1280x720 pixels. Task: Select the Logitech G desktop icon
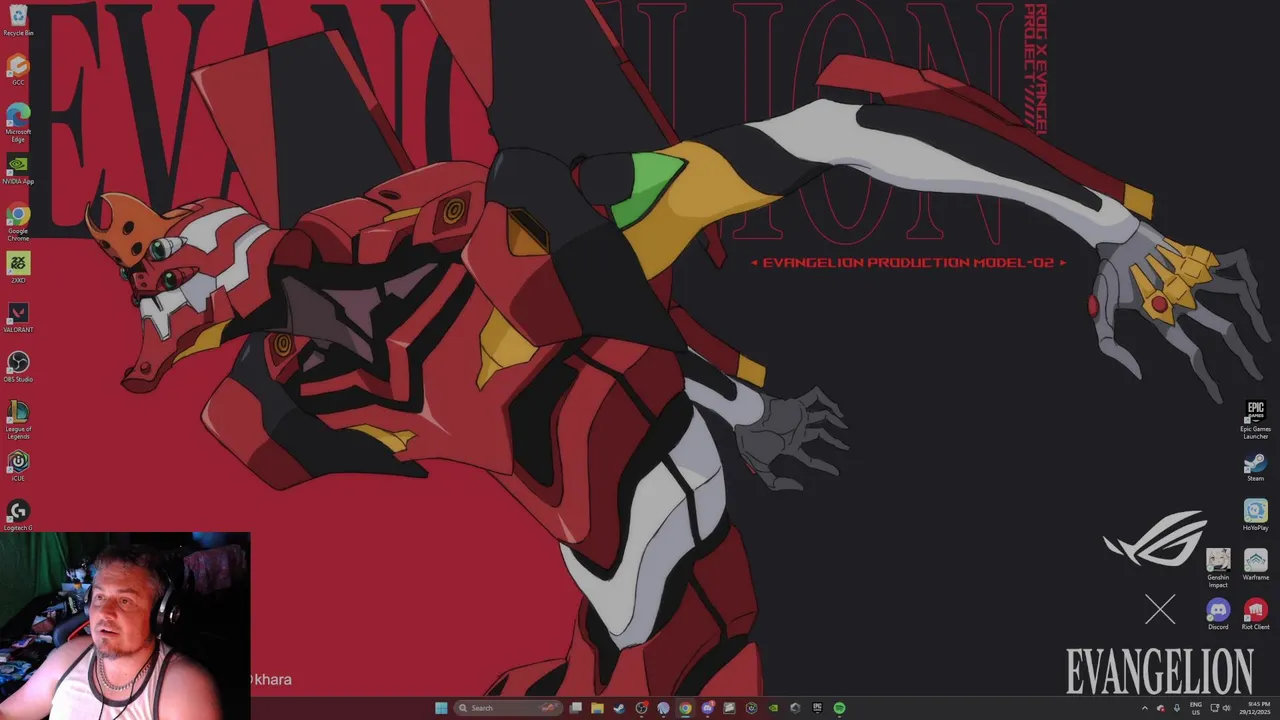coord(18,515)
